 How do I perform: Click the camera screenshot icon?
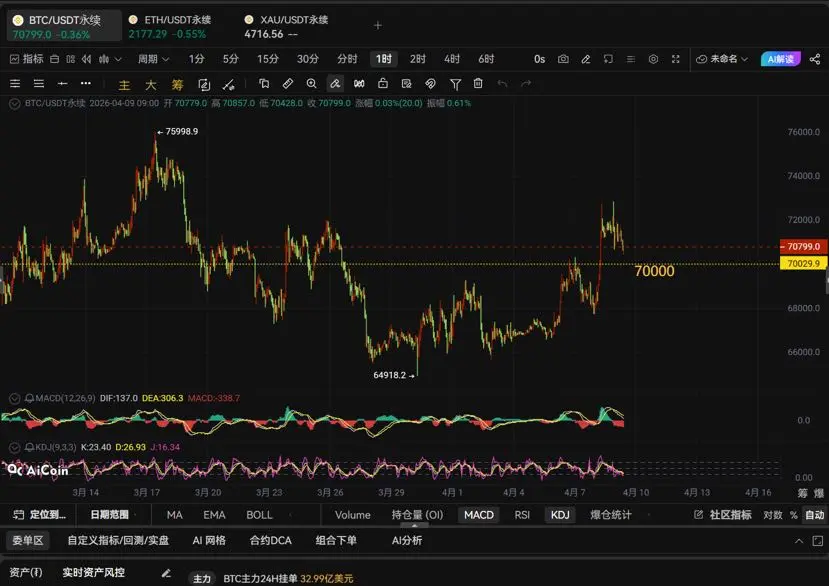[x=563, y=59]
